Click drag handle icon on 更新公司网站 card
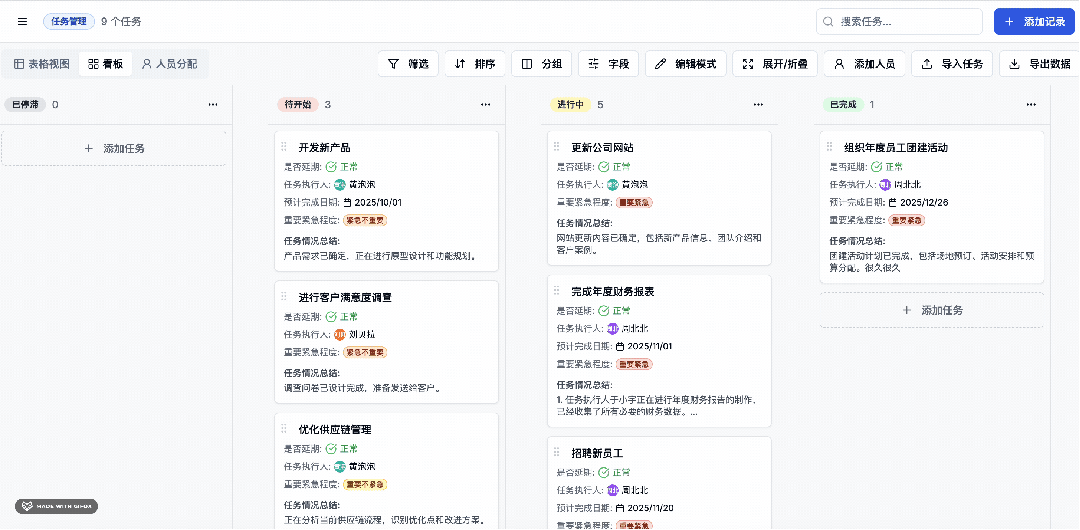This screenshot has width=1080, height=530. [x=557, y=147]
